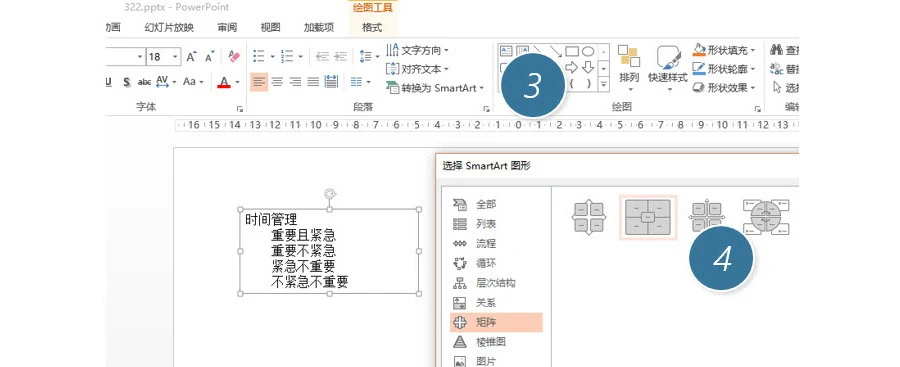Open the red font color A swatch

pos(224,82)
